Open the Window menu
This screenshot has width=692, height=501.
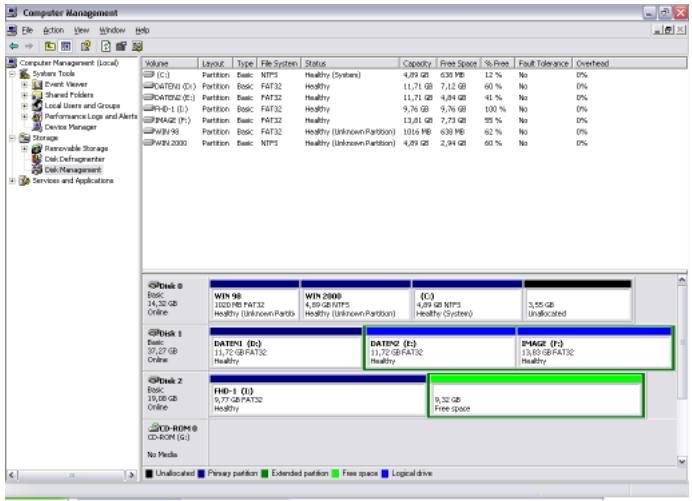pyautogui.click(x=112, y=30)
